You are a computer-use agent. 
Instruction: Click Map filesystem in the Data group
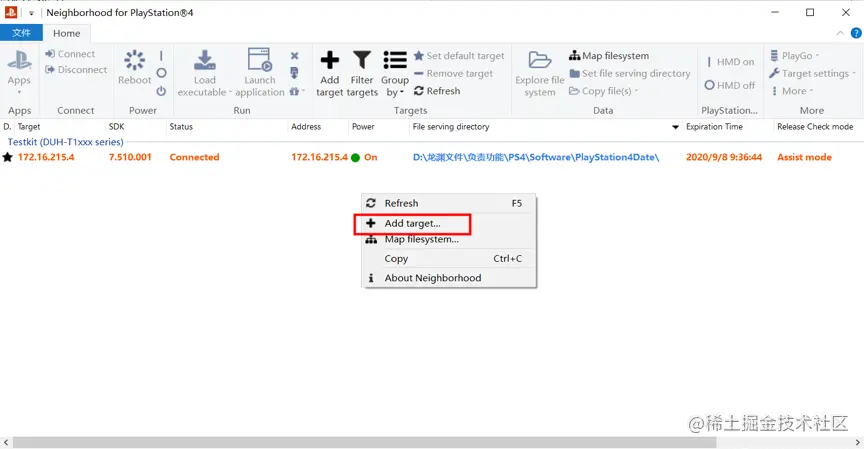609,56
